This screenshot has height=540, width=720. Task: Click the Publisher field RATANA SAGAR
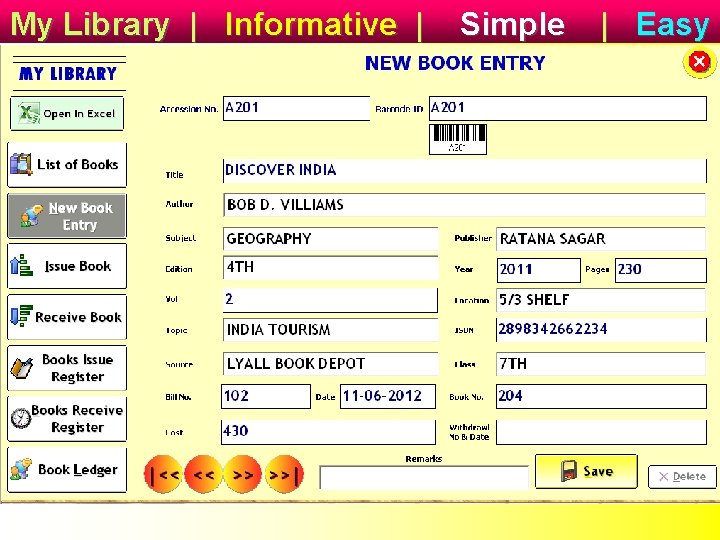click(x=601, y=239)
